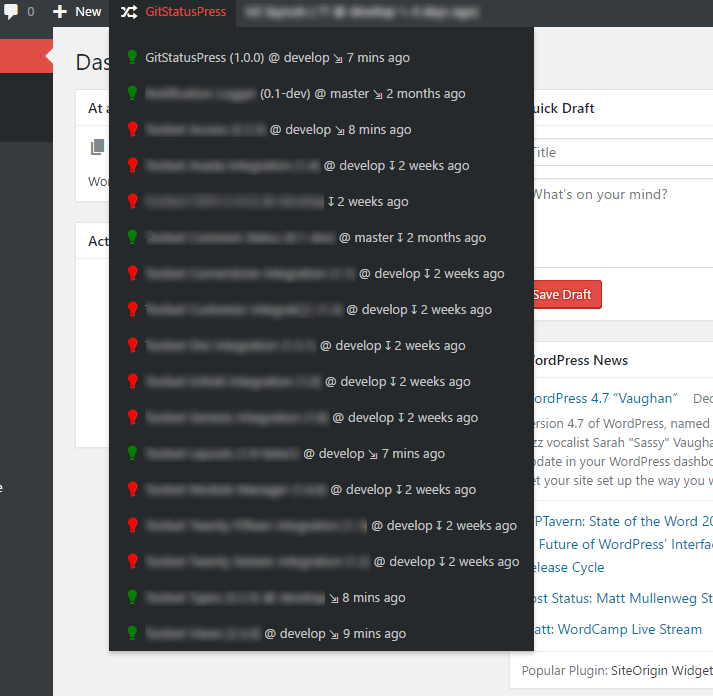
Task: Click the blurred status item in admin bar
Action: click(x=361, y=12)
